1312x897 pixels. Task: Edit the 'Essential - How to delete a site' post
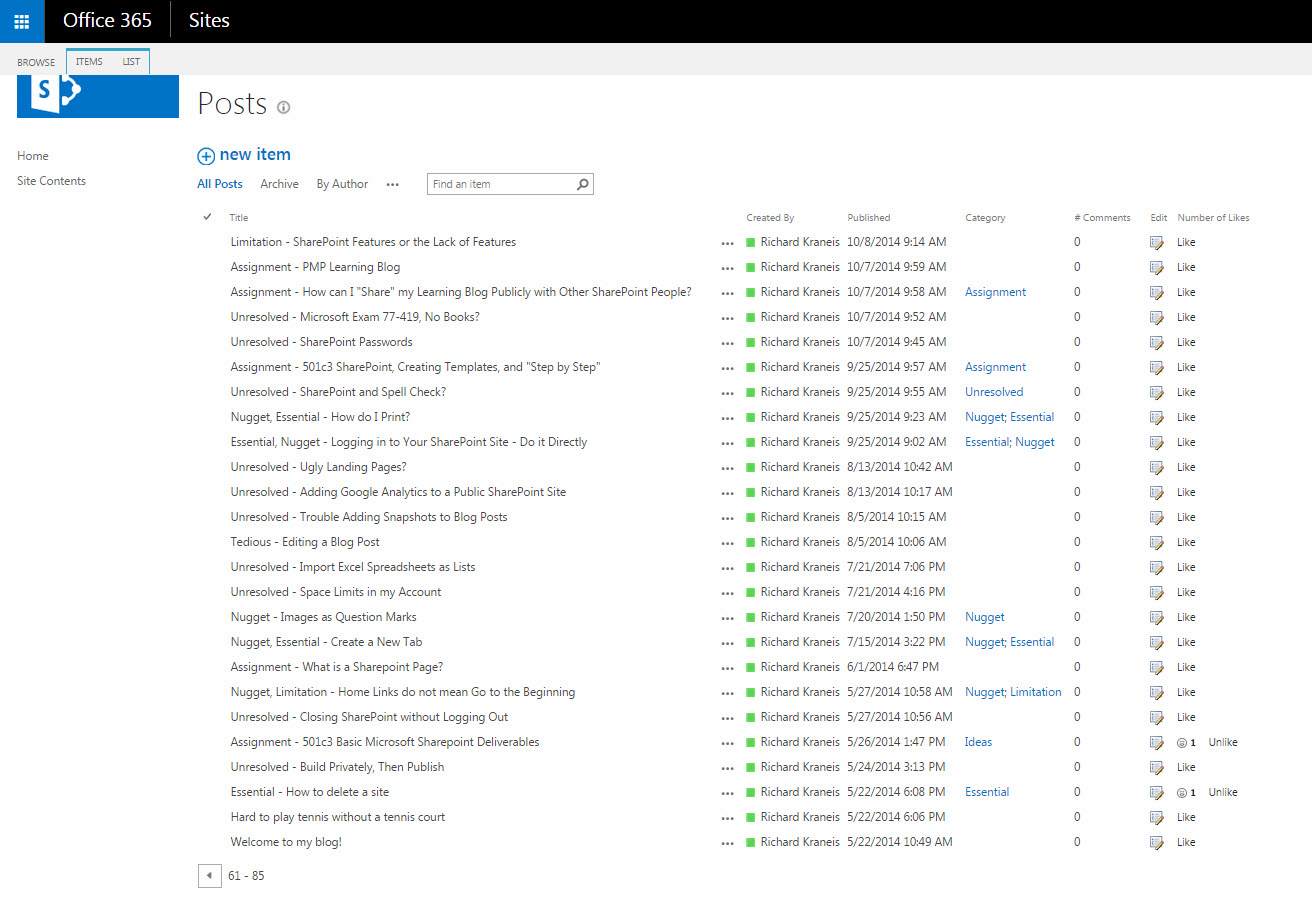(x=1157, y=792)
